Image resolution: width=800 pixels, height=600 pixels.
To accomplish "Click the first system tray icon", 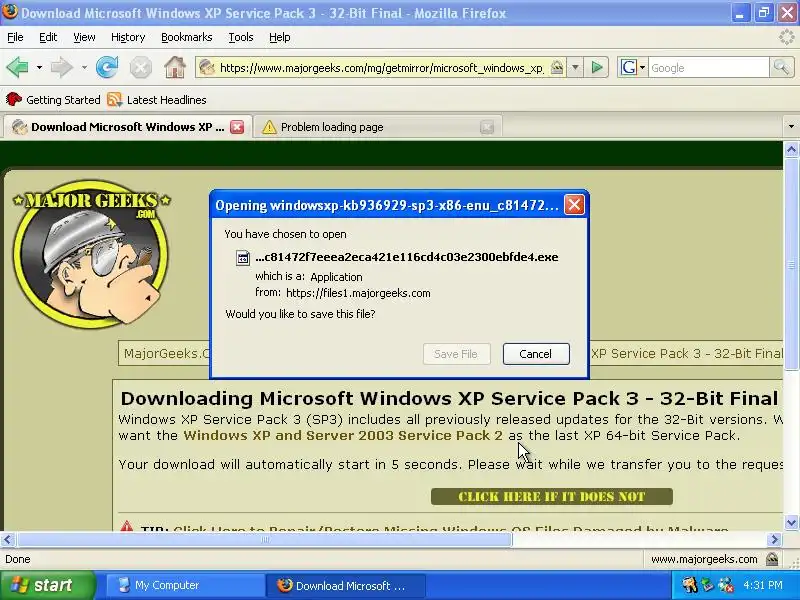I will point(690,585).
